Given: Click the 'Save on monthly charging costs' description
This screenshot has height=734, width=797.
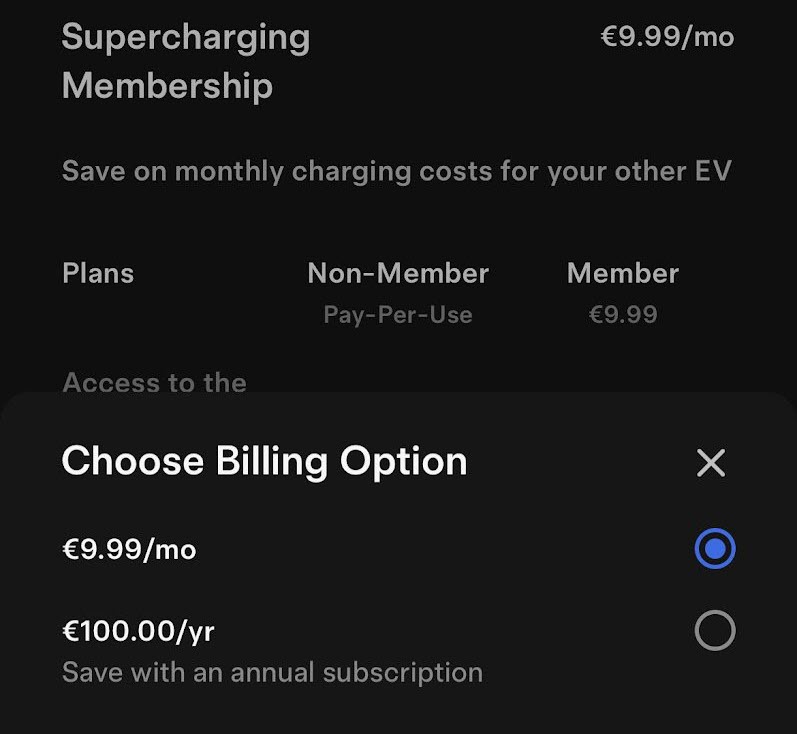Looking at the screenshot, I should 396,171.
